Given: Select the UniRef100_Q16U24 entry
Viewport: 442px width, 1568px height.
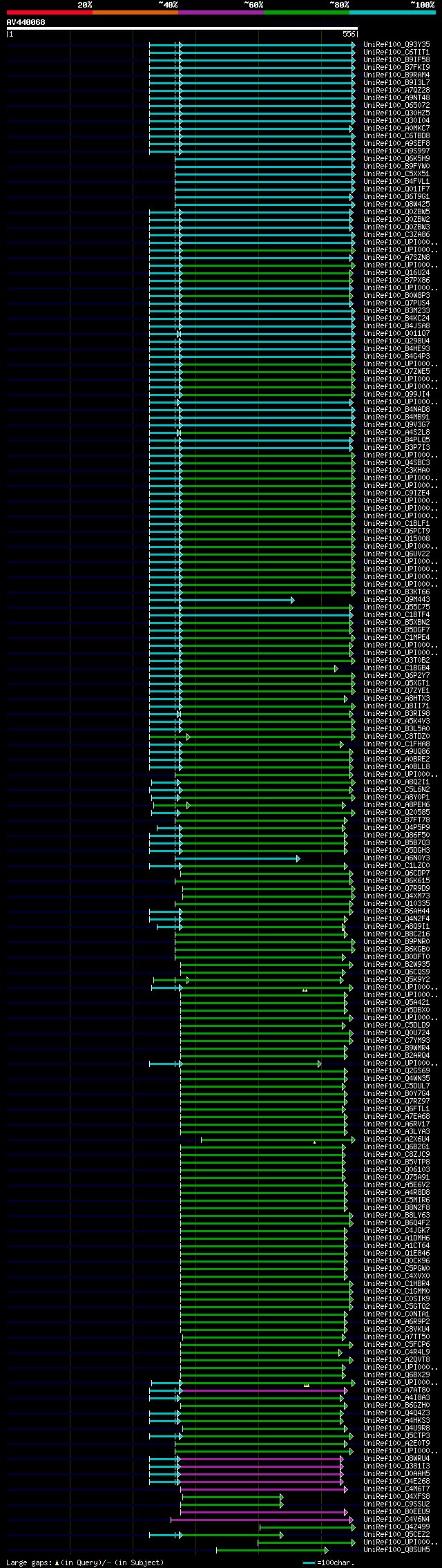Looking at the screenshot, I should click(396, 272).
